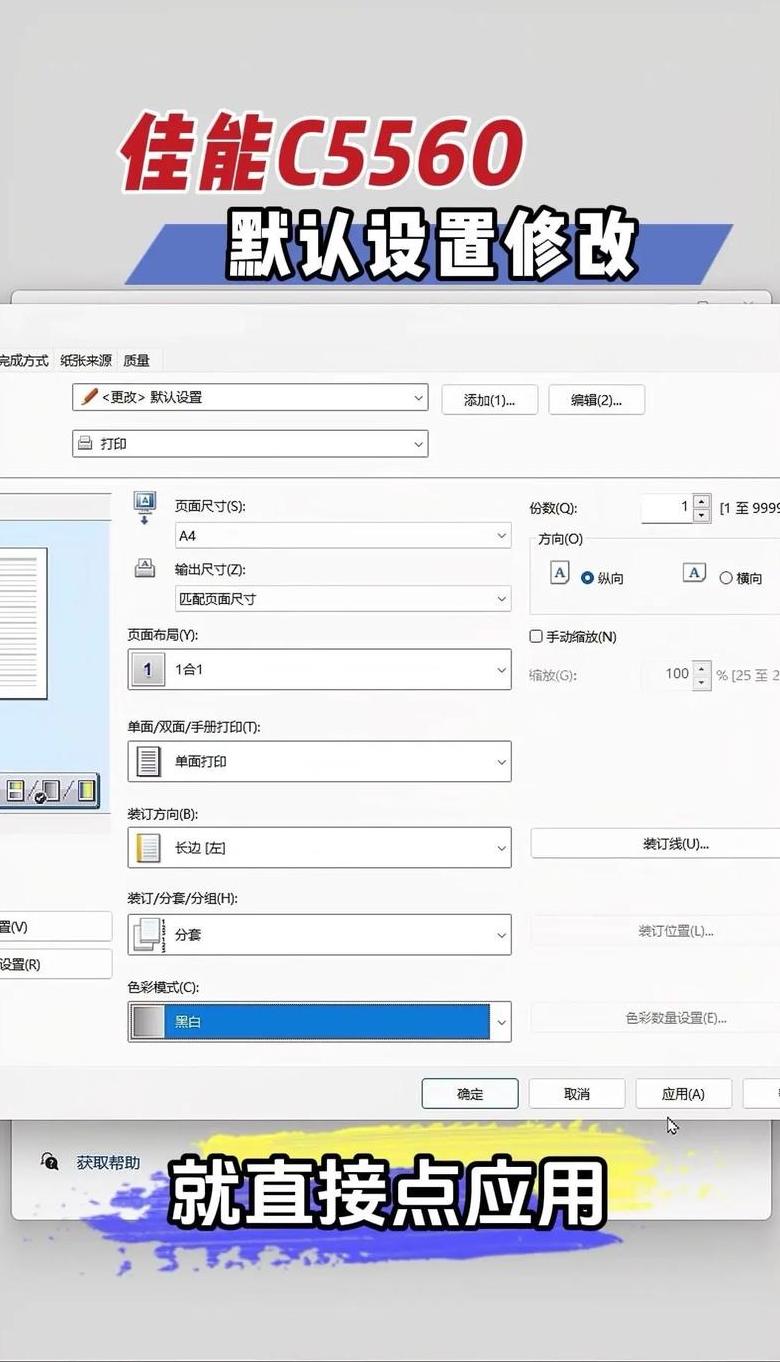Click the middle checkmark icon in preview toolbar
This screenshot has width=780, height=1362.
(x=48, y=792)
